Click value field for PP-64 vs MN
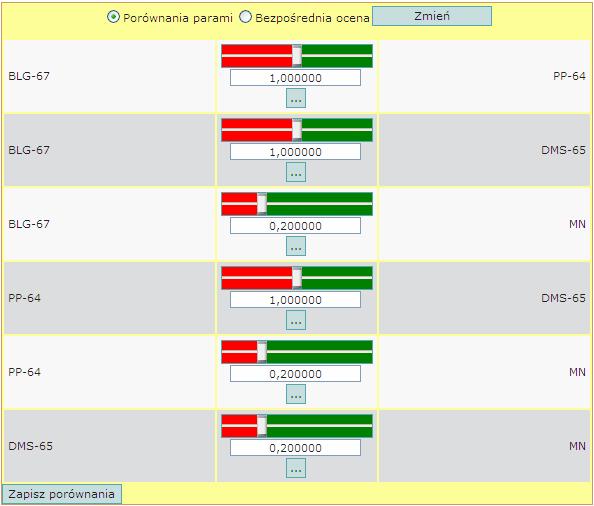Screen dimensions: 594x506 point(295,374)
